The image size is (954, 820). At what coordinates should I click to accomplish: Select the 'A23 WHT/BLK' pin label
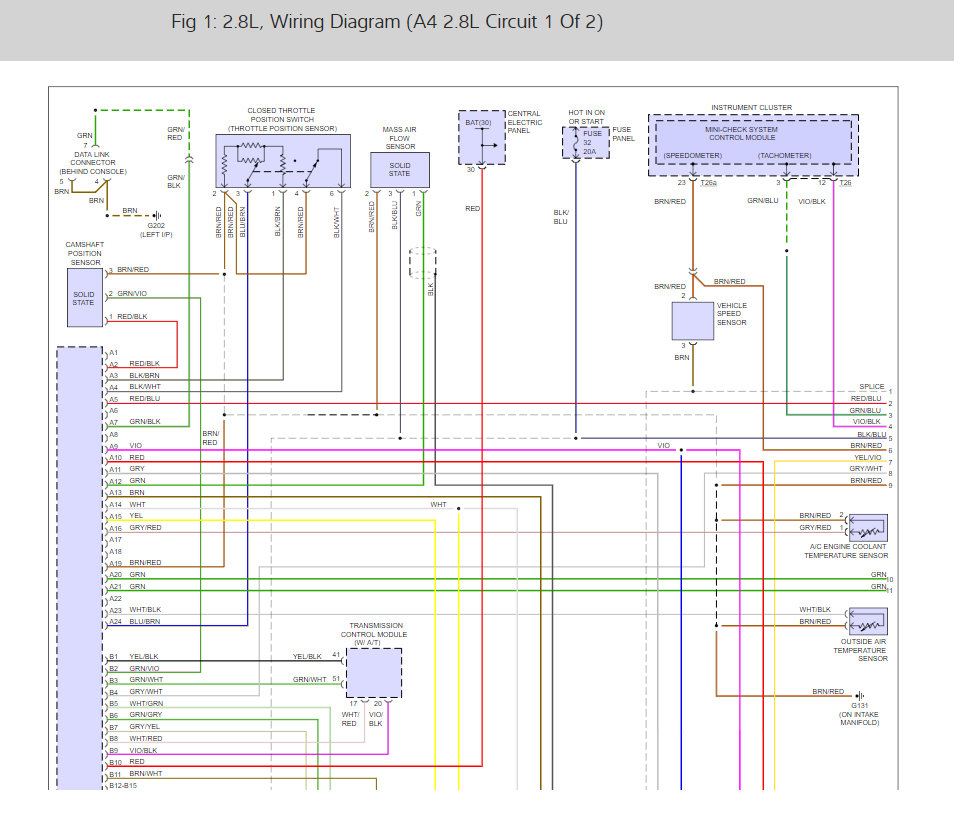(136, 610)
